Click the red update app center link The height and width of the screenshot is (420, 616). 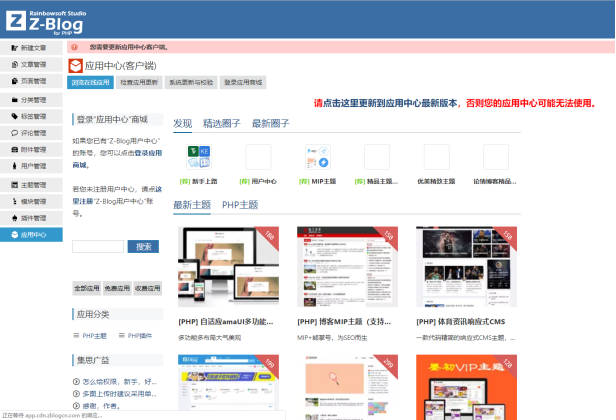(x=460, y=103)
